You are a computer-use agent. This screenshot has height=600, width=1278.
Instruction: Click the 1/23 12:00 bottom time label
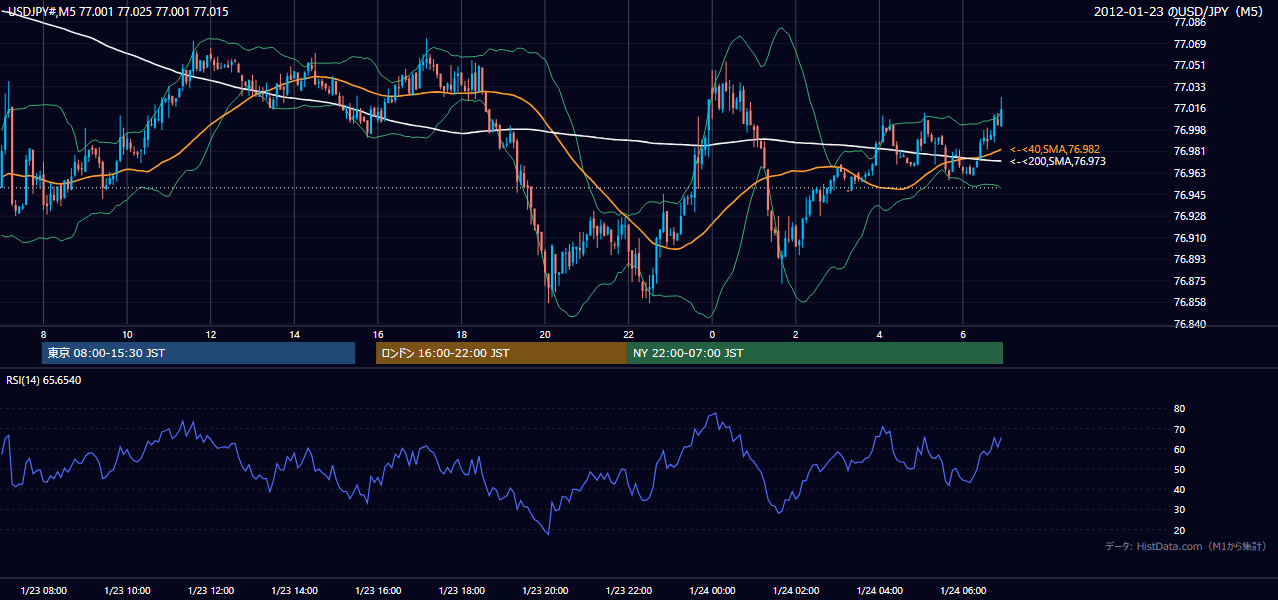211,591
